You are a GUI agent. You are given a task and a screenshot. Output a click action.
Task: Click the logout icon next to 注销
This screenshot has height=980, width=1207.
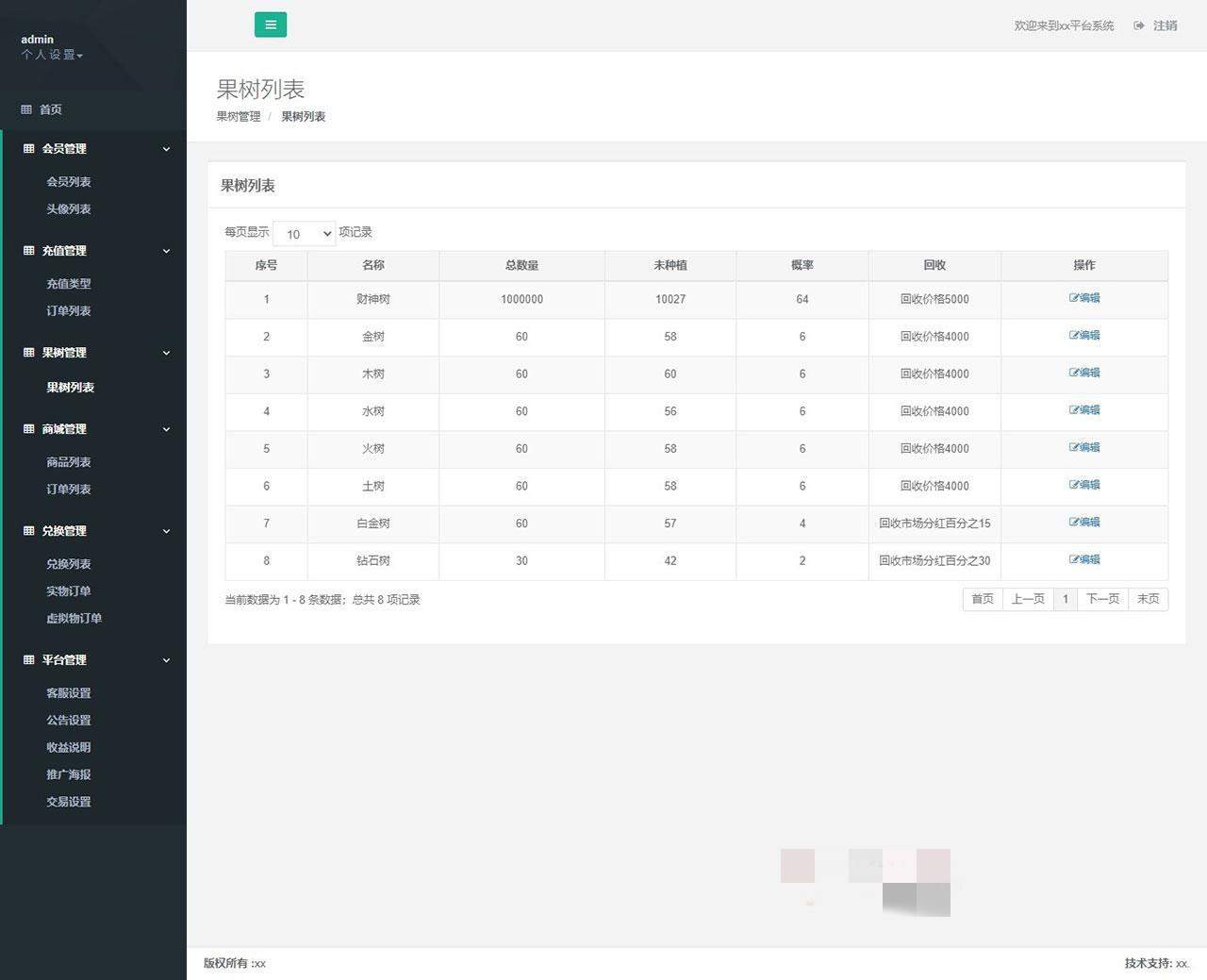[1139, 25]
